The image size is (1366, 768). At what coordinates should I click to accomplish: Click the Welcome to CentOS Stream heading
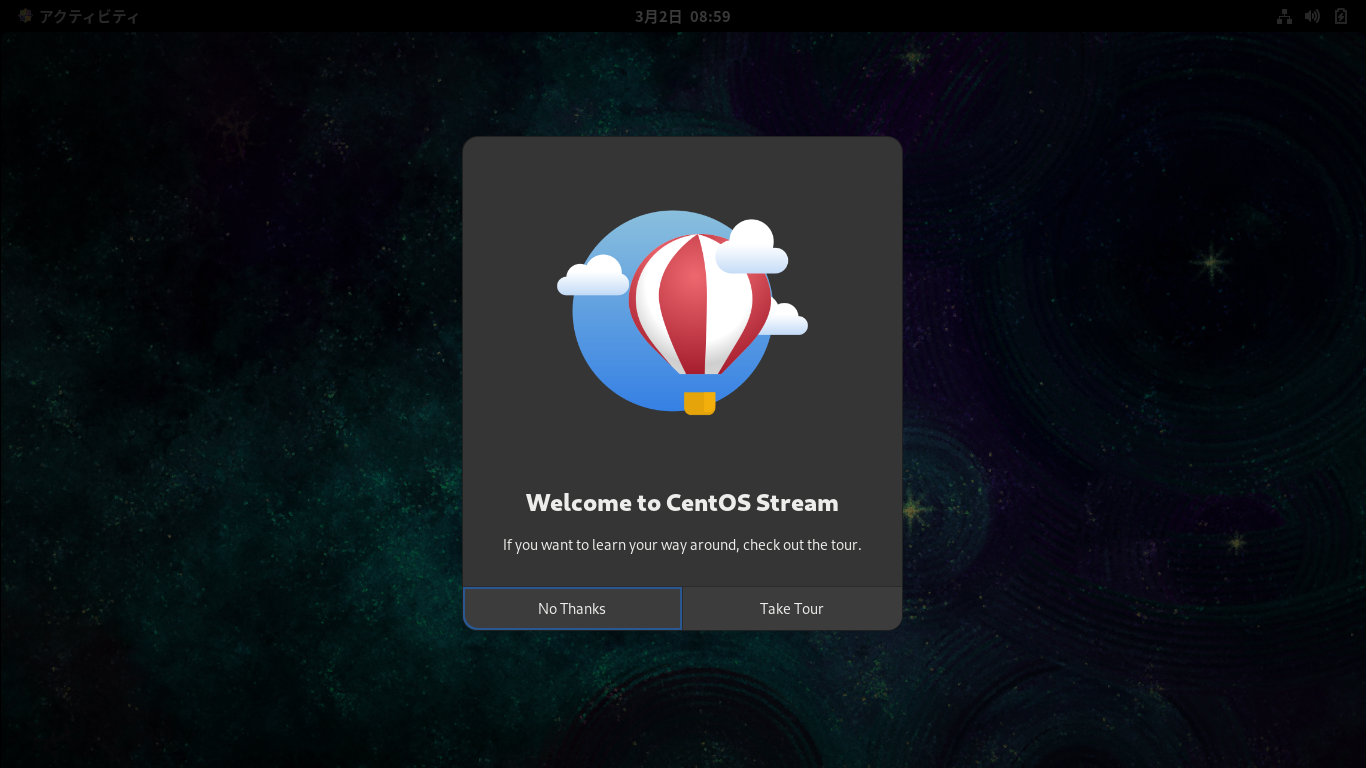tap(682, 502)
